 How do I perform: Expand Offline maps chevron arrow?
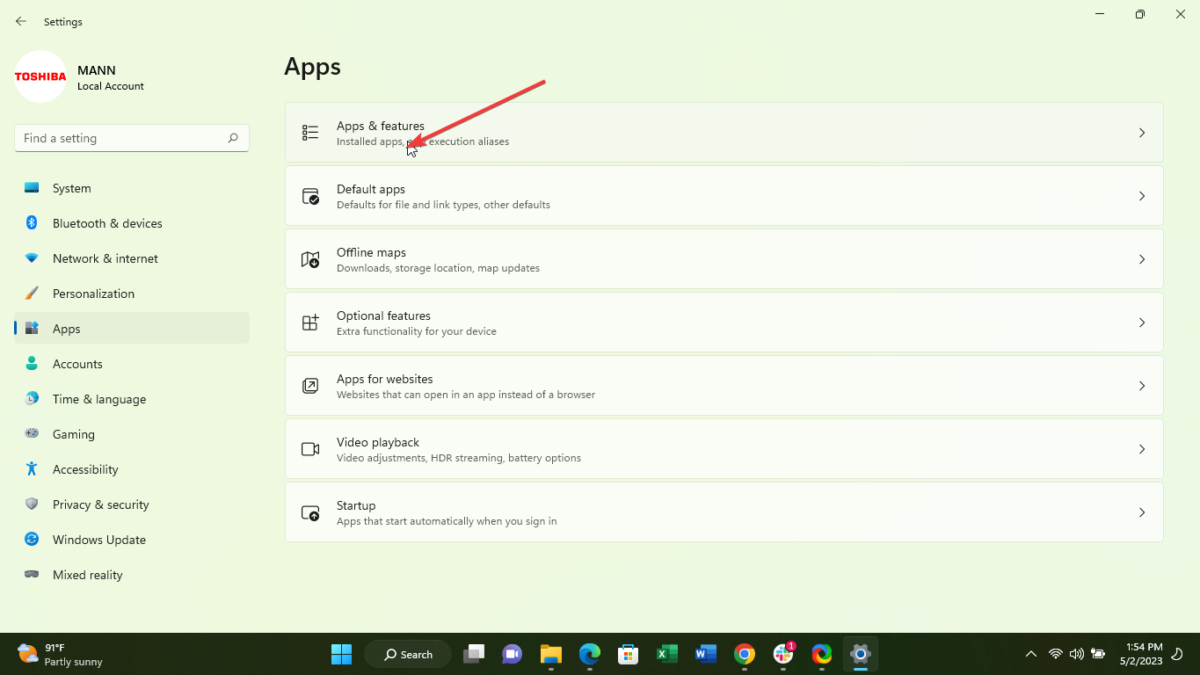1142,259
